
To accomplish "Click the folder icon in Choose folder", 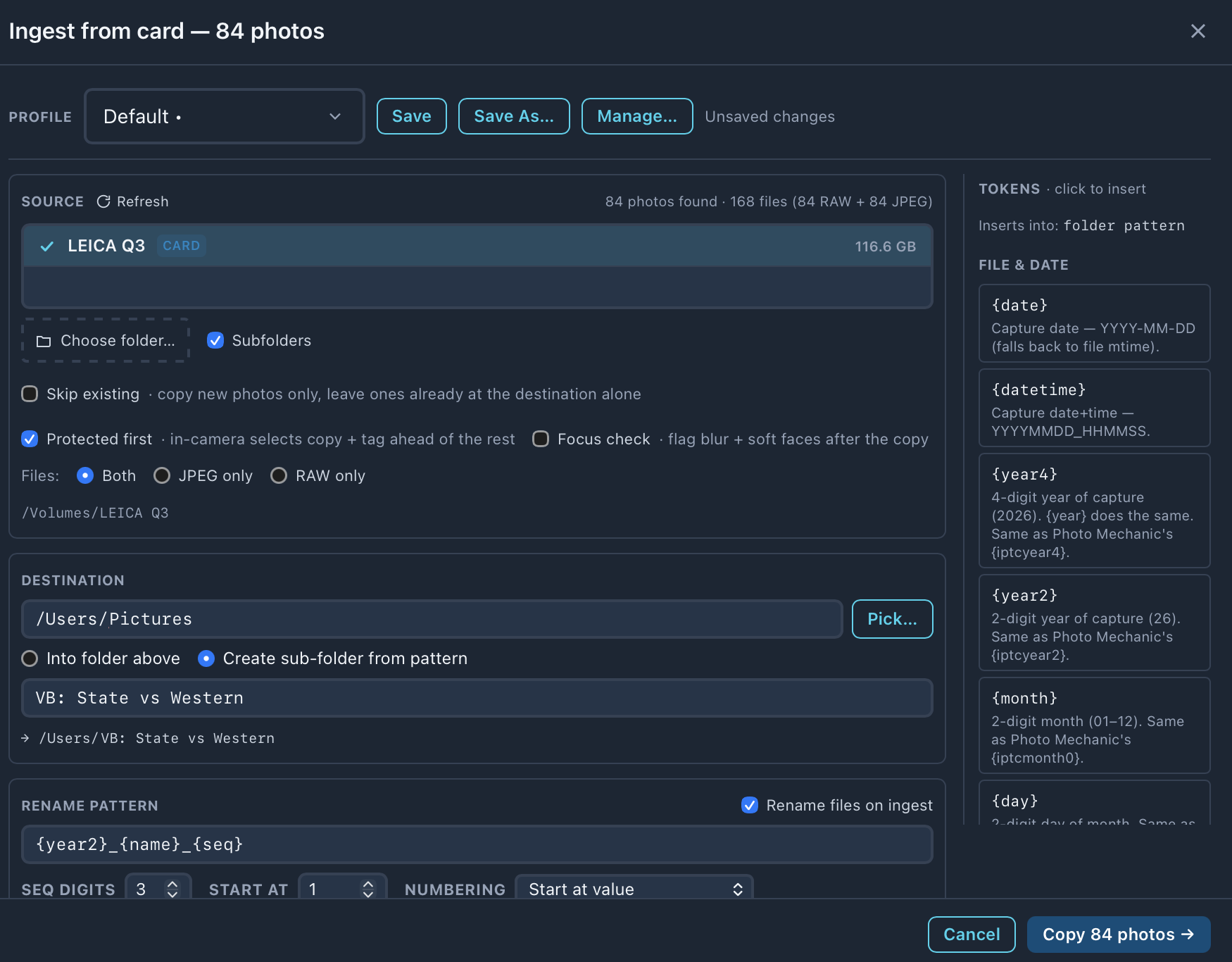I will [44, 341].
